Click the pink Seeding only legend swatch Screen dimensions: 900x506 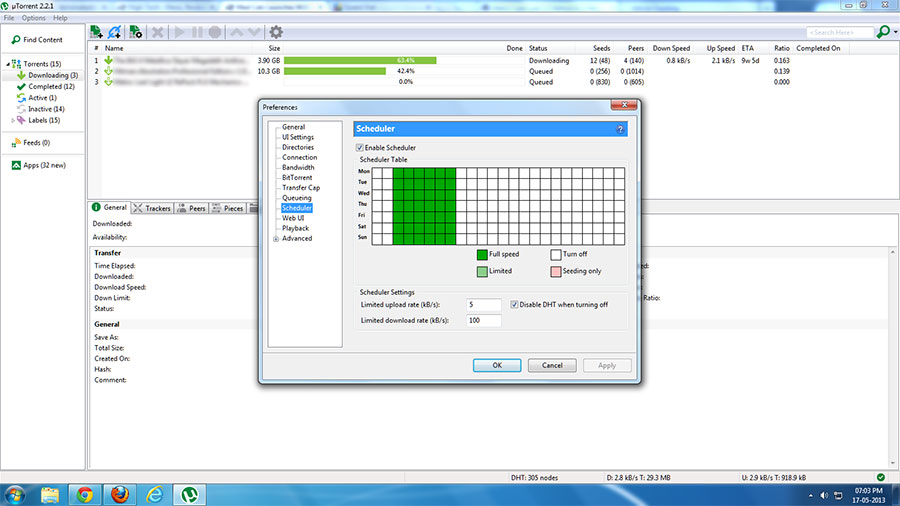tap(556, 271)
